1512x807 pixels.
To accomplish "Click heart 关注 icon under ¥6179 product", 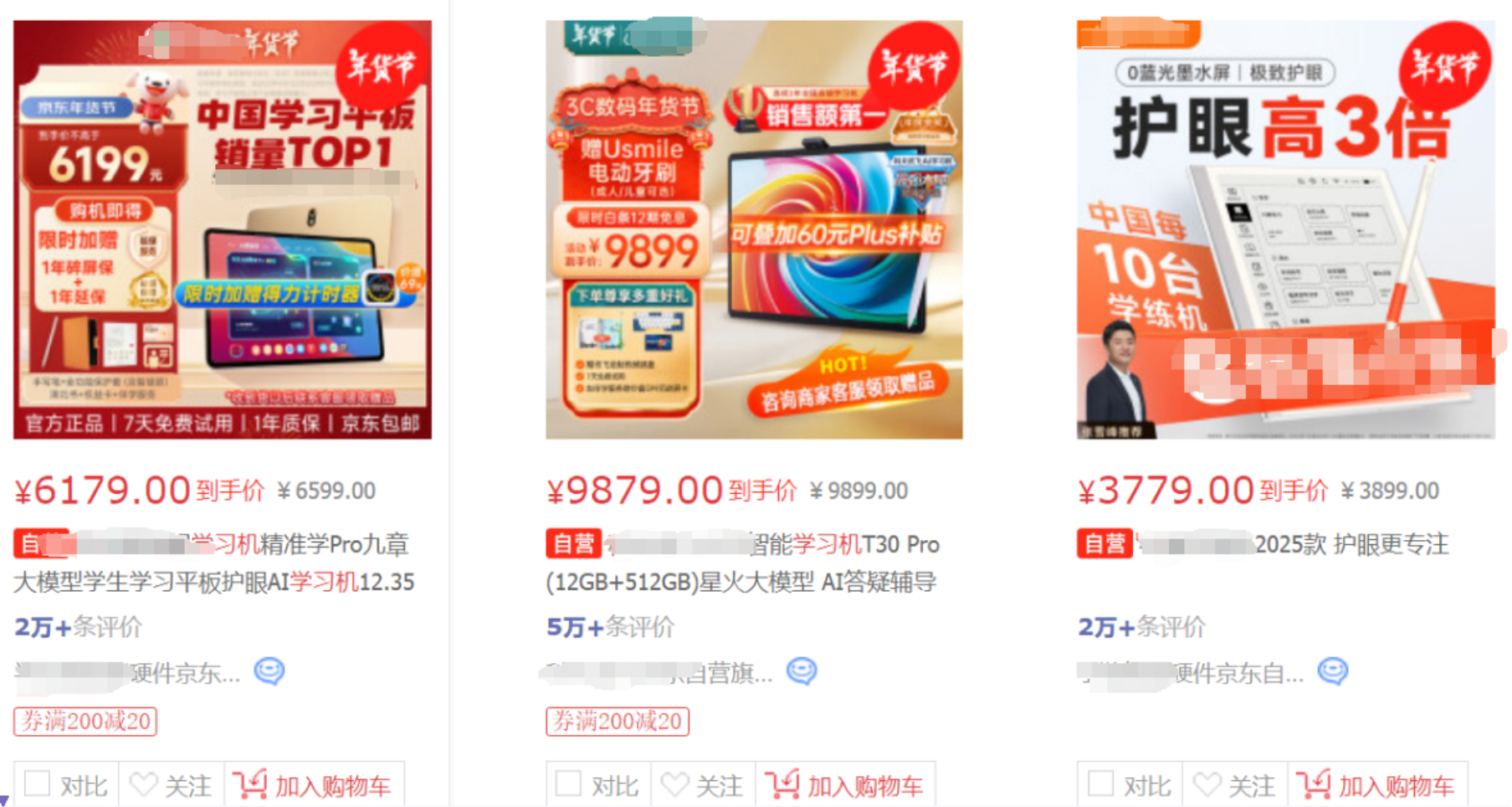I will 143,785.
